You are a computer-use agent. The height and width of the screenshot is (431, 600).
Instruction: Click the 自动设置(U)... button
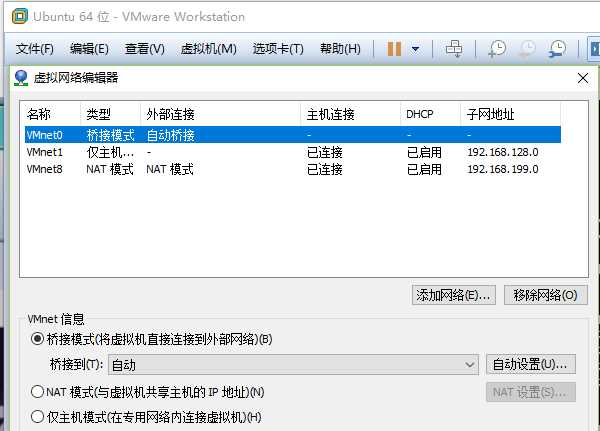pyautogui.click(x=531, y=364)
